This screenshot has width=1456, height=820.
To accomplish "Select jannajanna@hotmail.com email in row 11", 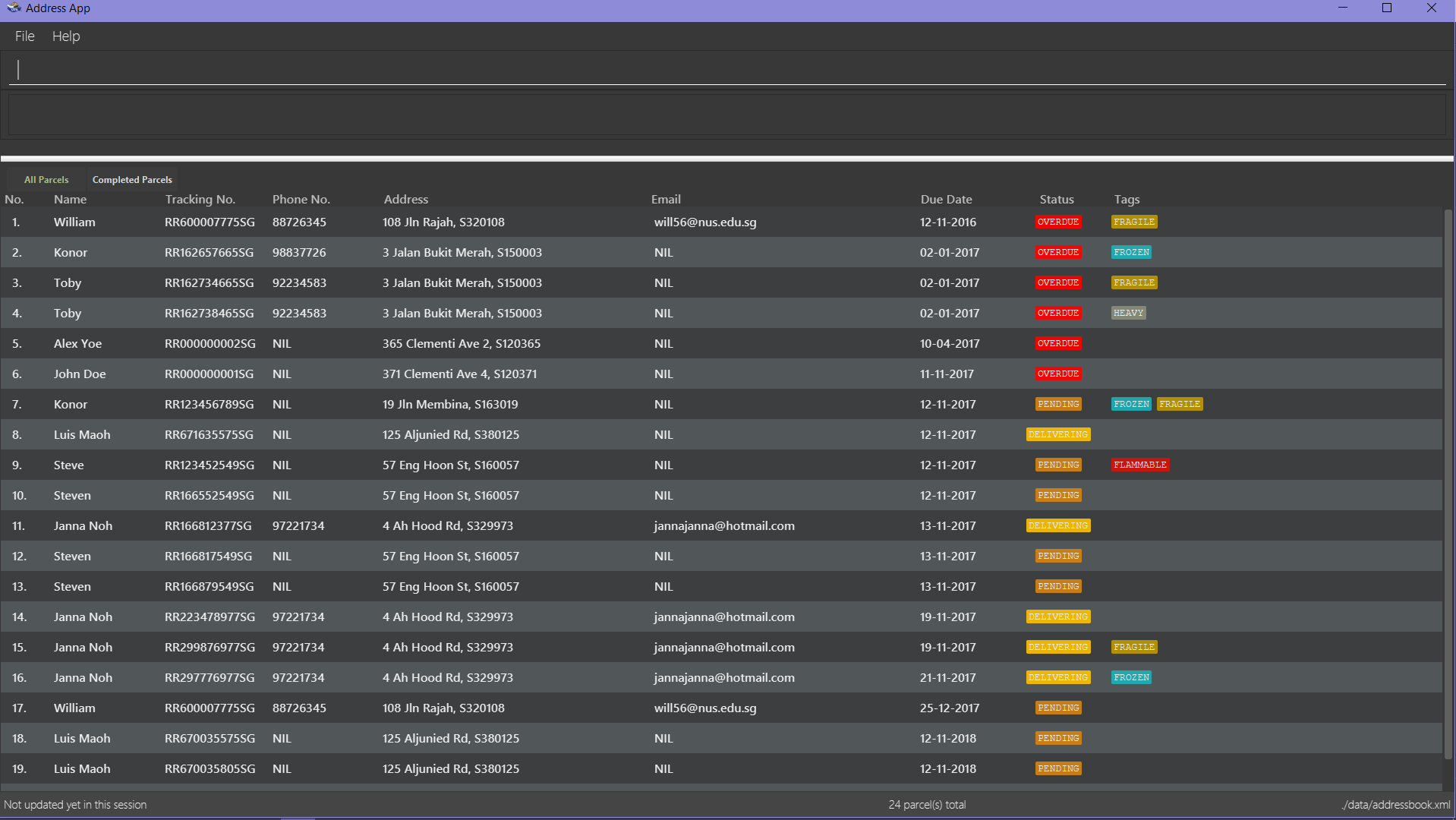I will 724,526.
